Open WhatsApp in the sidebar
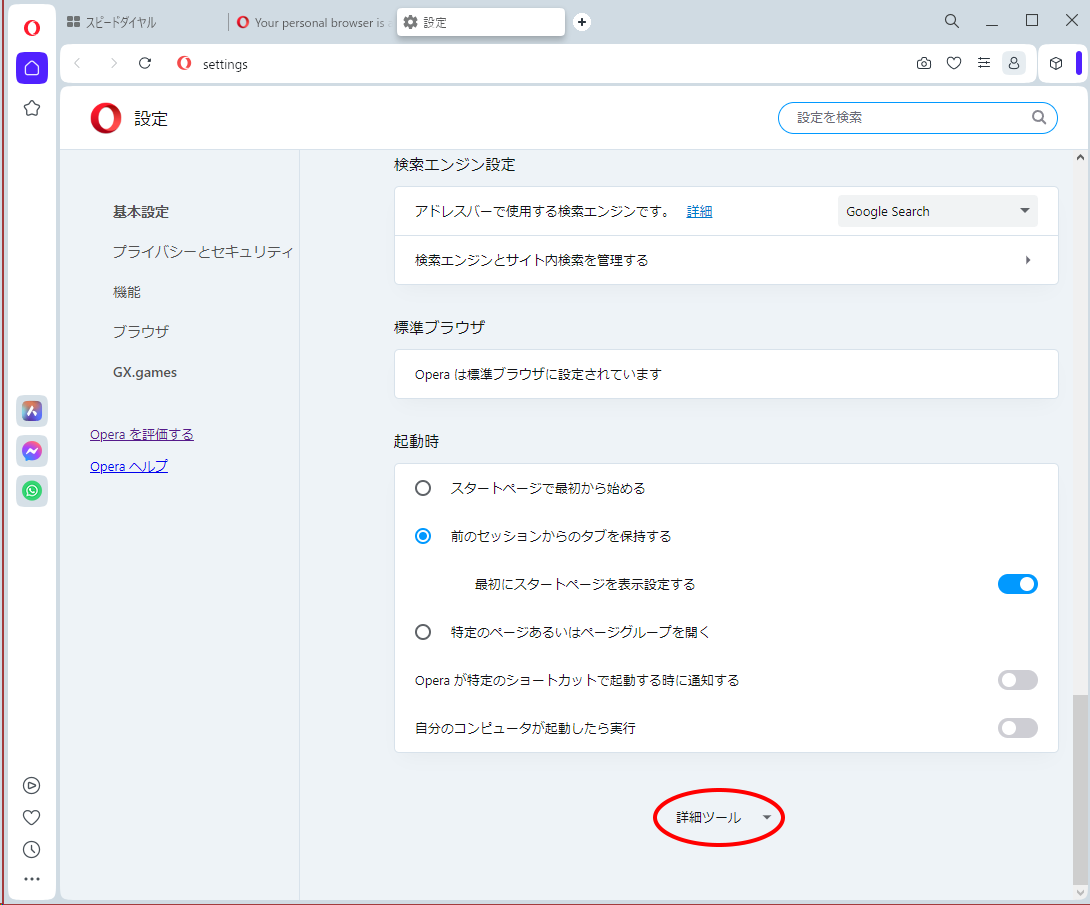The height and width of the screenshot is (905, 1090). pyautogui.click(x=32, y=491)
